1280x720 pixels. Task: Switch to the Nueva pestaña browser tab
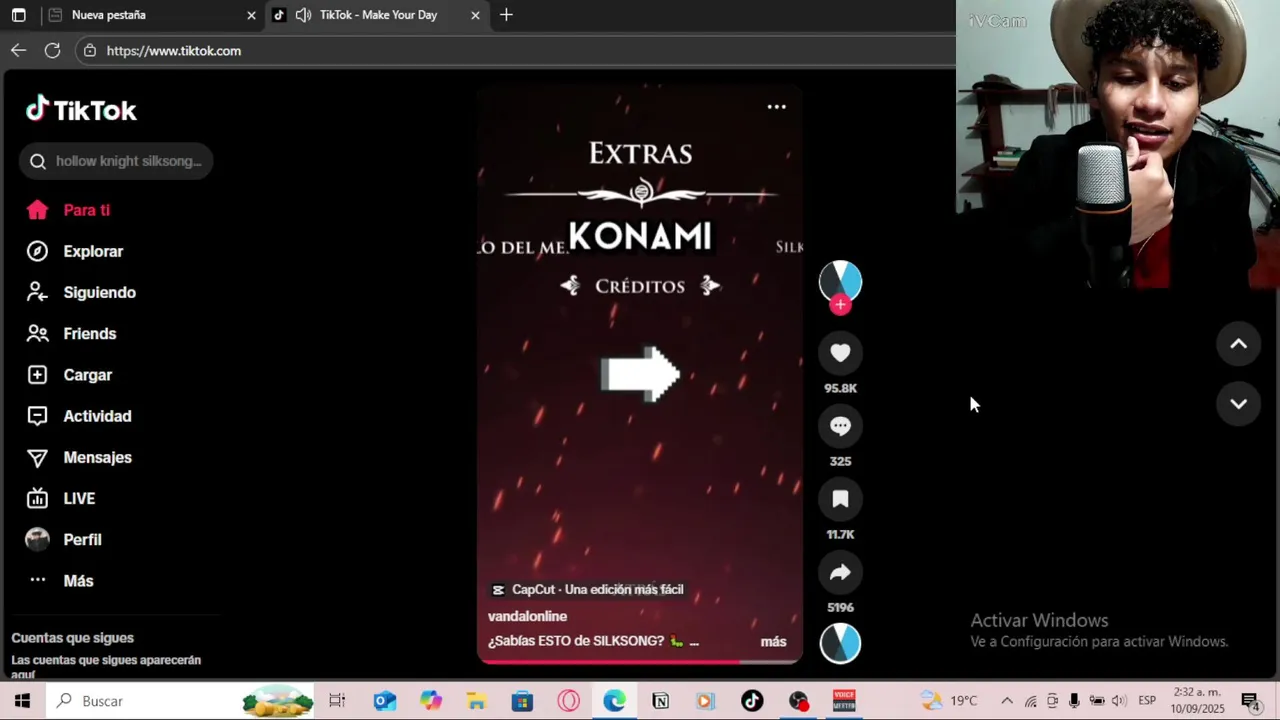click(149, 15)
